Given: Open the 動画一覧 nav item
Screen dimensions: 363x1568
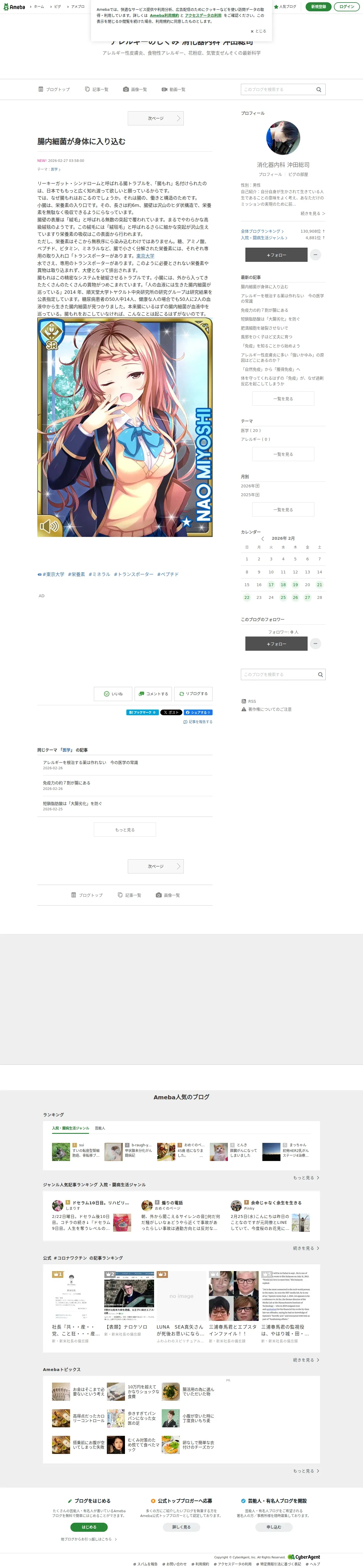Looking at the screenshot, I should 173,89.
